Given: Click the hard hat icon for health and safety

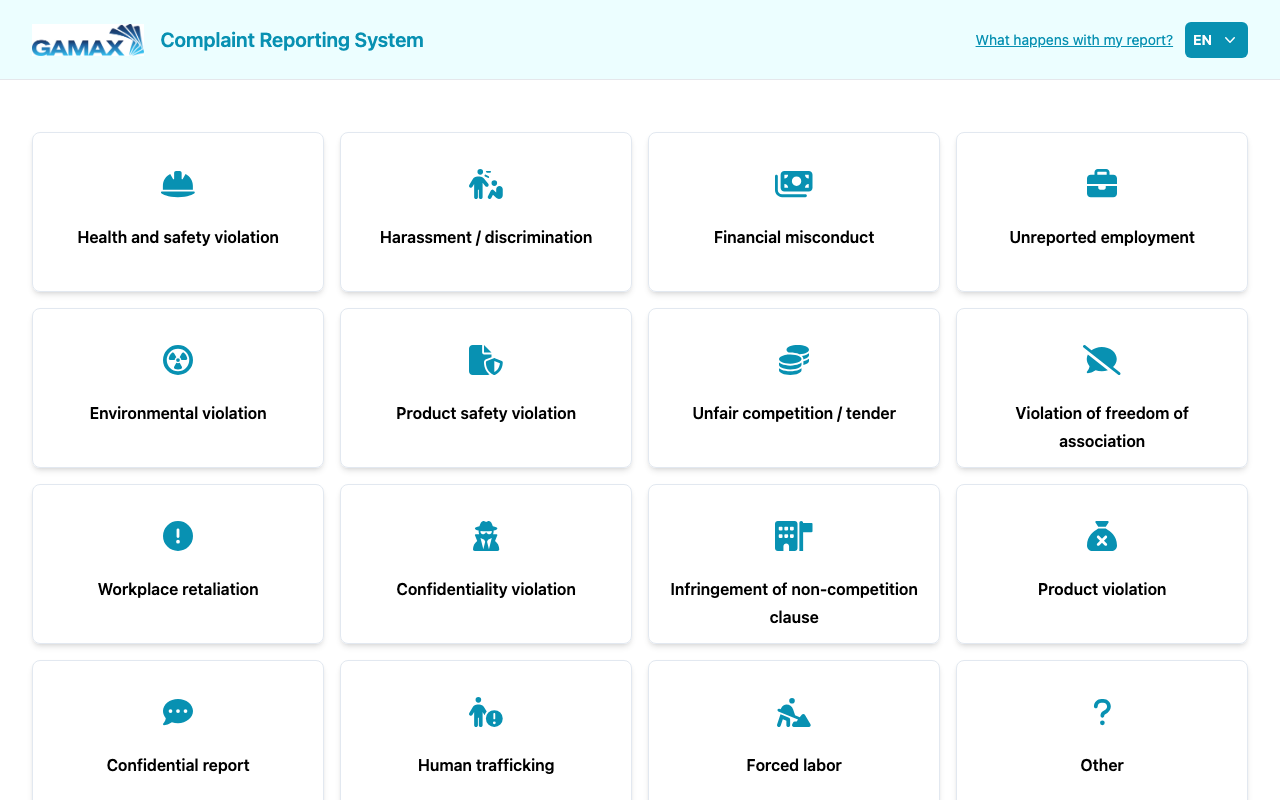Looking at the screenshot, I should click(178, 184).
